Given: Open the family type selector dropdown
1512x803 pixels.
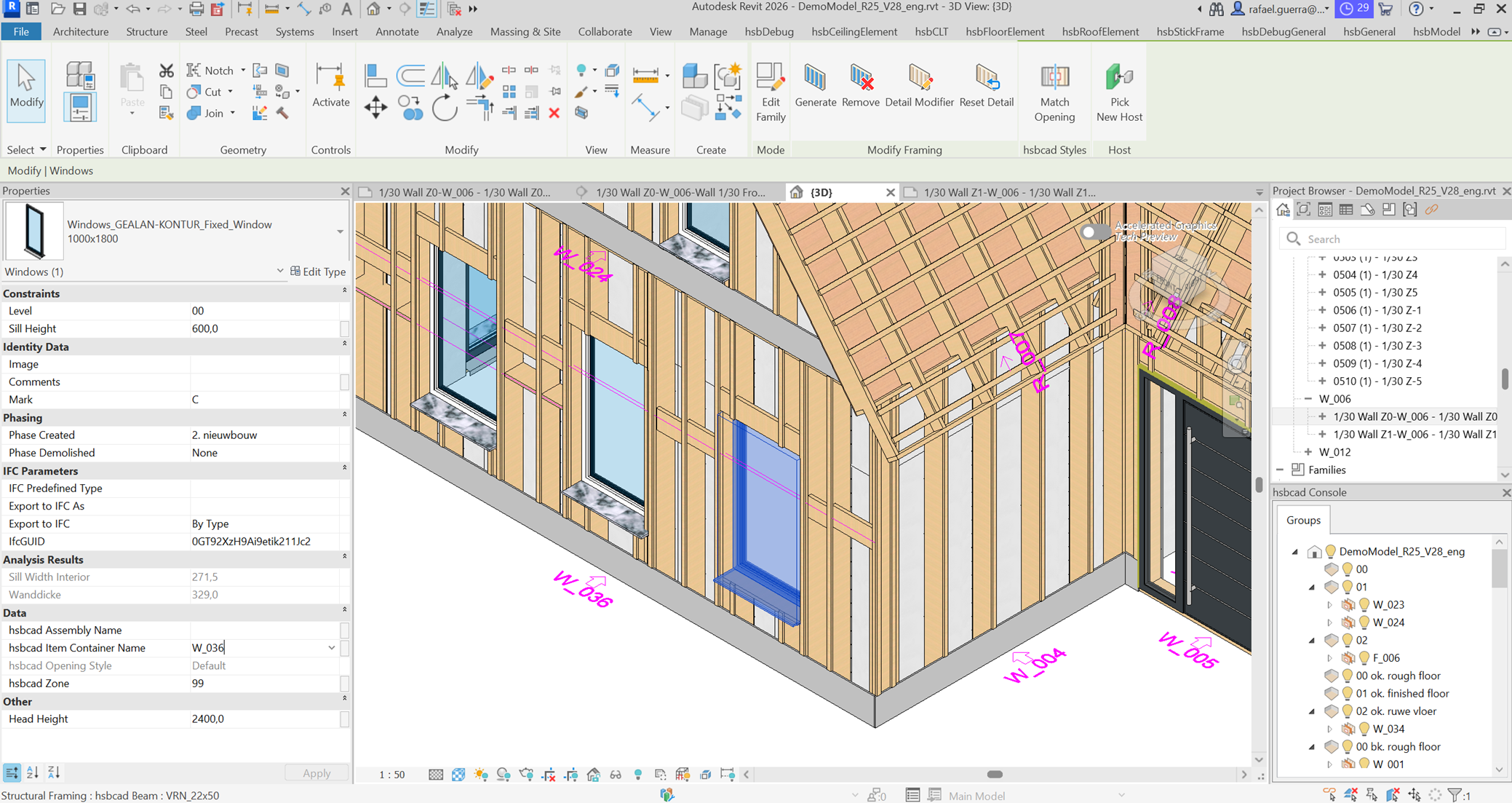Looking at the screenshot, I should (x=340, y=232).
